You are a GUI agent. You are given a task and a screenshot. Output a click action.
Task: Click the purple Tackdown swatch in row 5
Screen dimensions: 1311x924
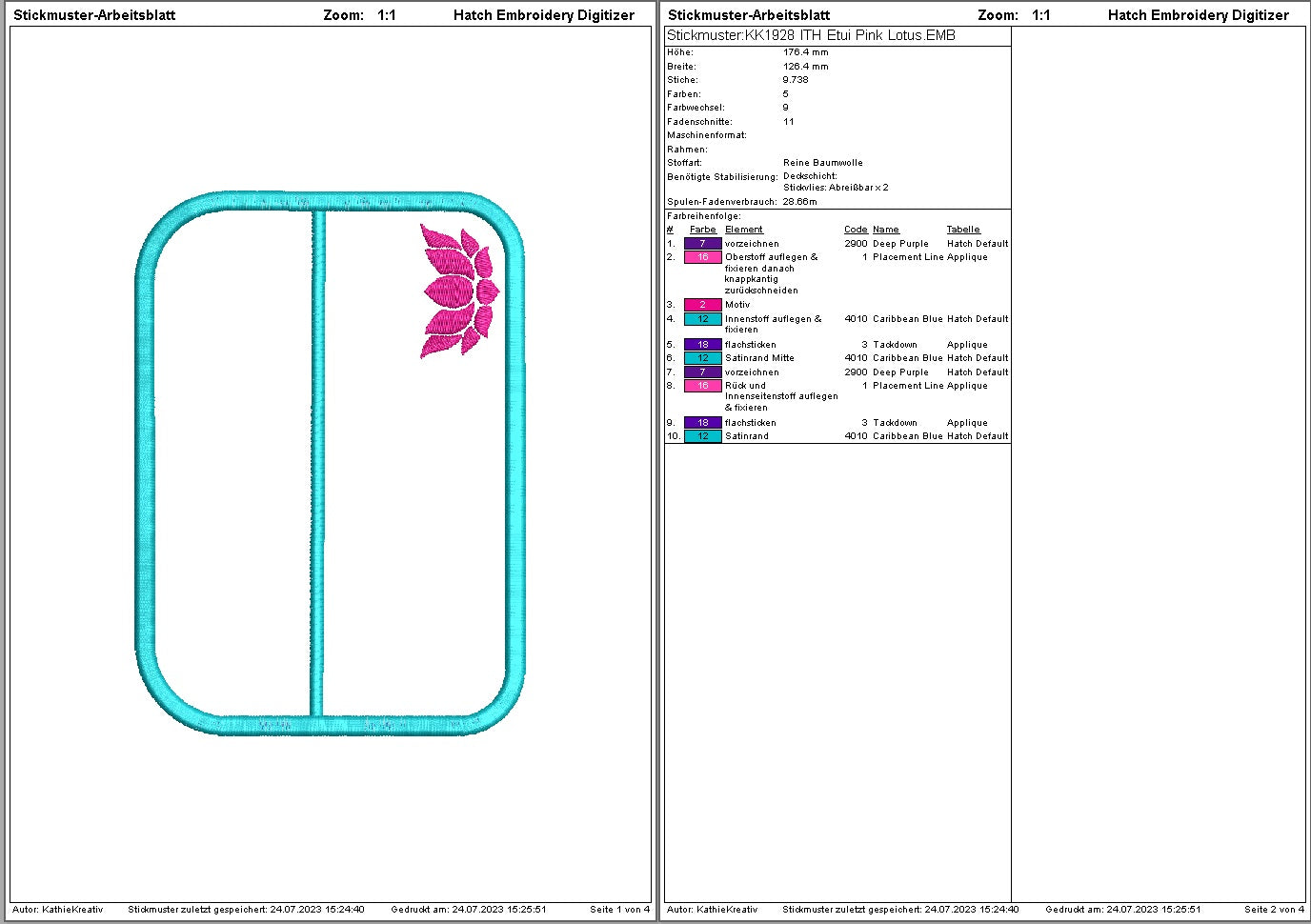coord(702,345)
